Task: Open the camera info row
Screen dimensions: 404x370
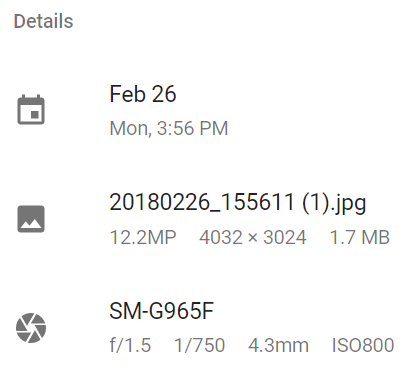Action: [x=202, y=328]
